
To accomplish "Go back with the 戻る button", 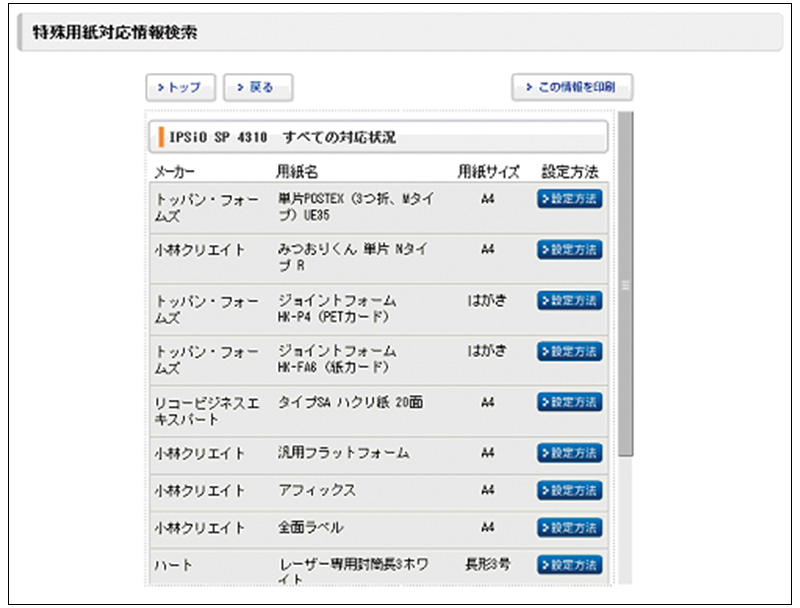I will click(x=257, y=87).
